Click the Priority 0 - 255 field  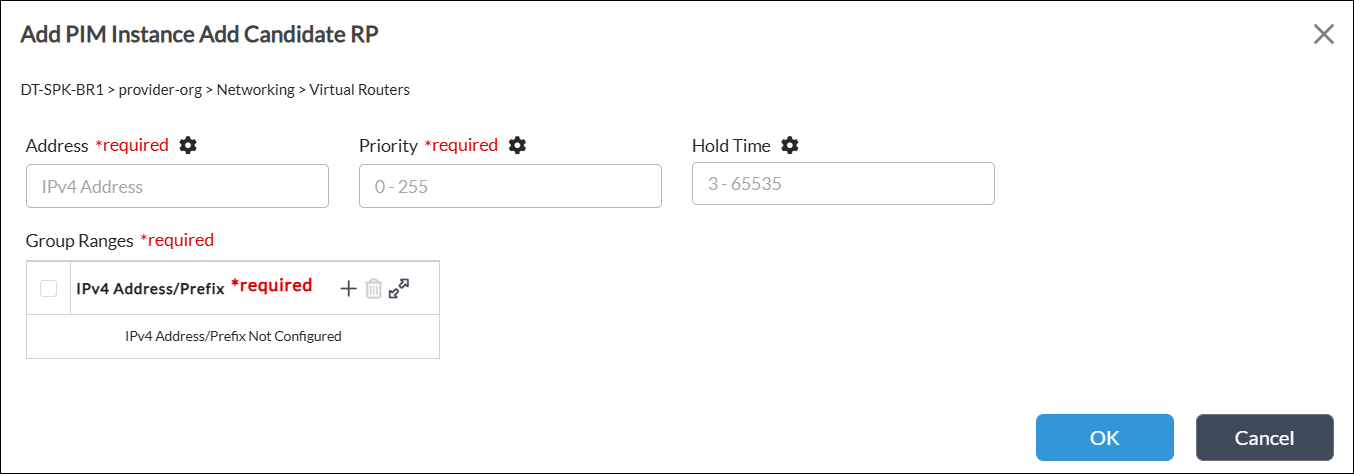510,186
